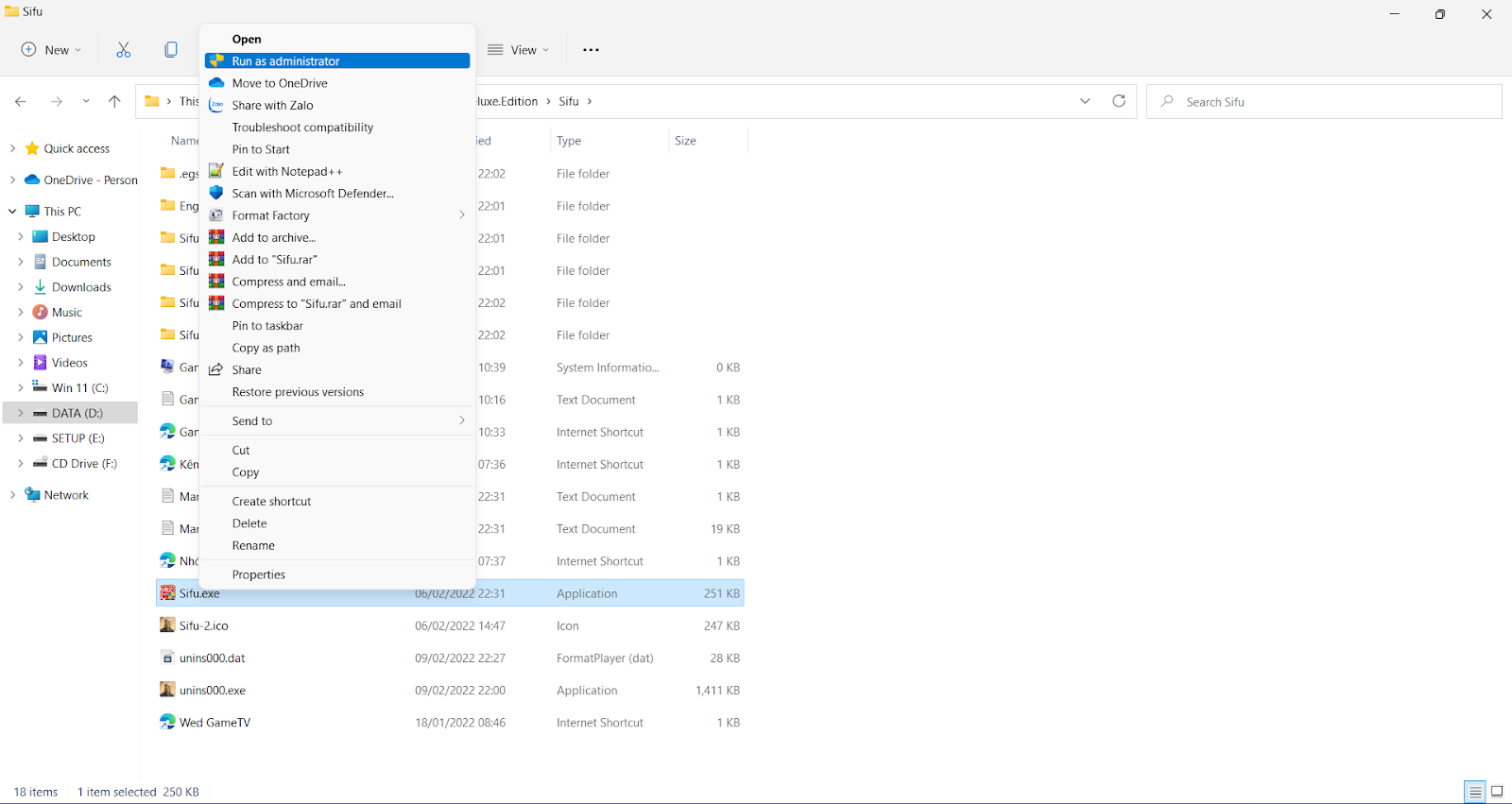
Task: Expand the Quick access tree node
Action: (12, 148)
